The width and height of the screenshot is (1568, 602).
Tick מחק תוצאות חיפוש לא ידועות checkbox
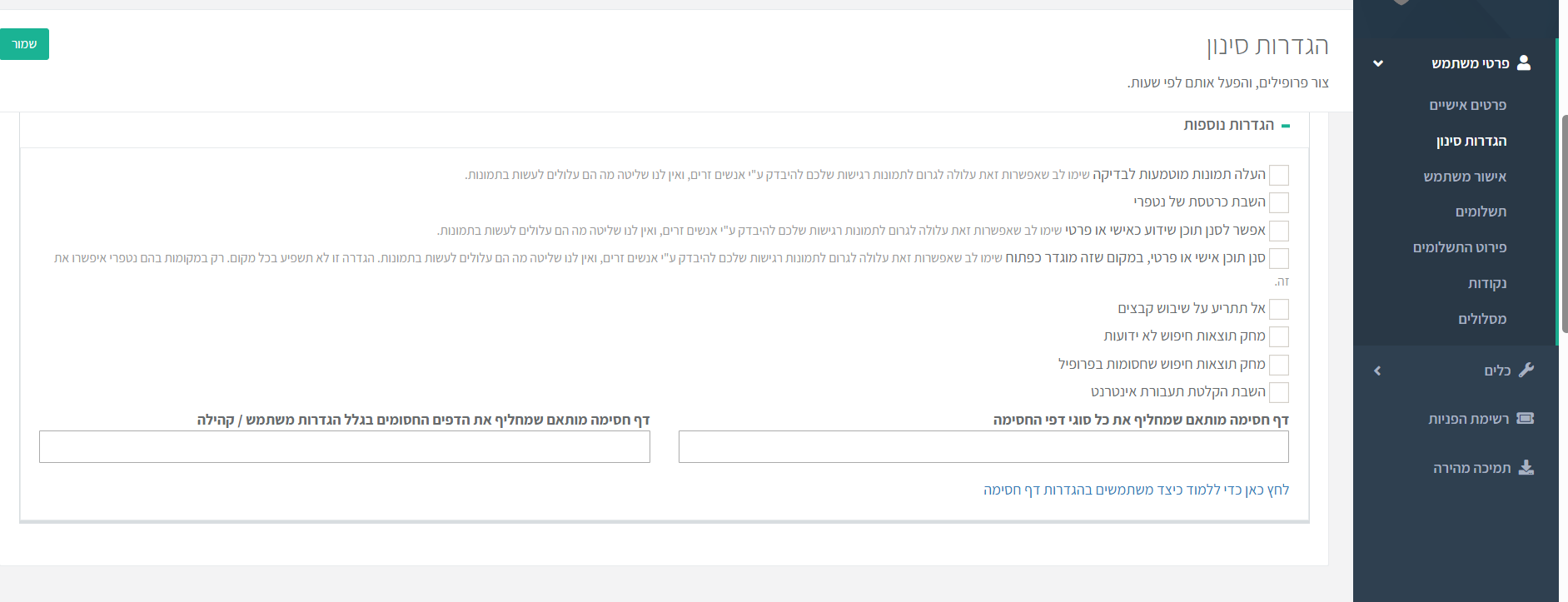[x=1279, y=336]
